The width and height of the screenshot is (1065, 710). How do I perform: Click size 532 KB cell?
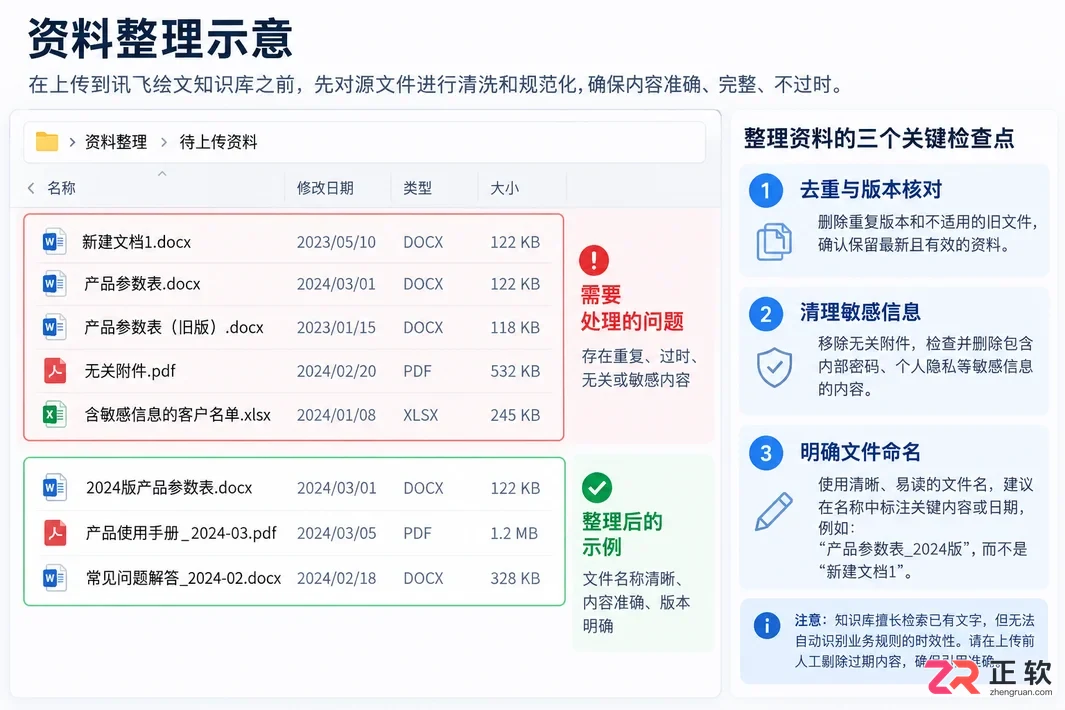click(x=515, y=371)
